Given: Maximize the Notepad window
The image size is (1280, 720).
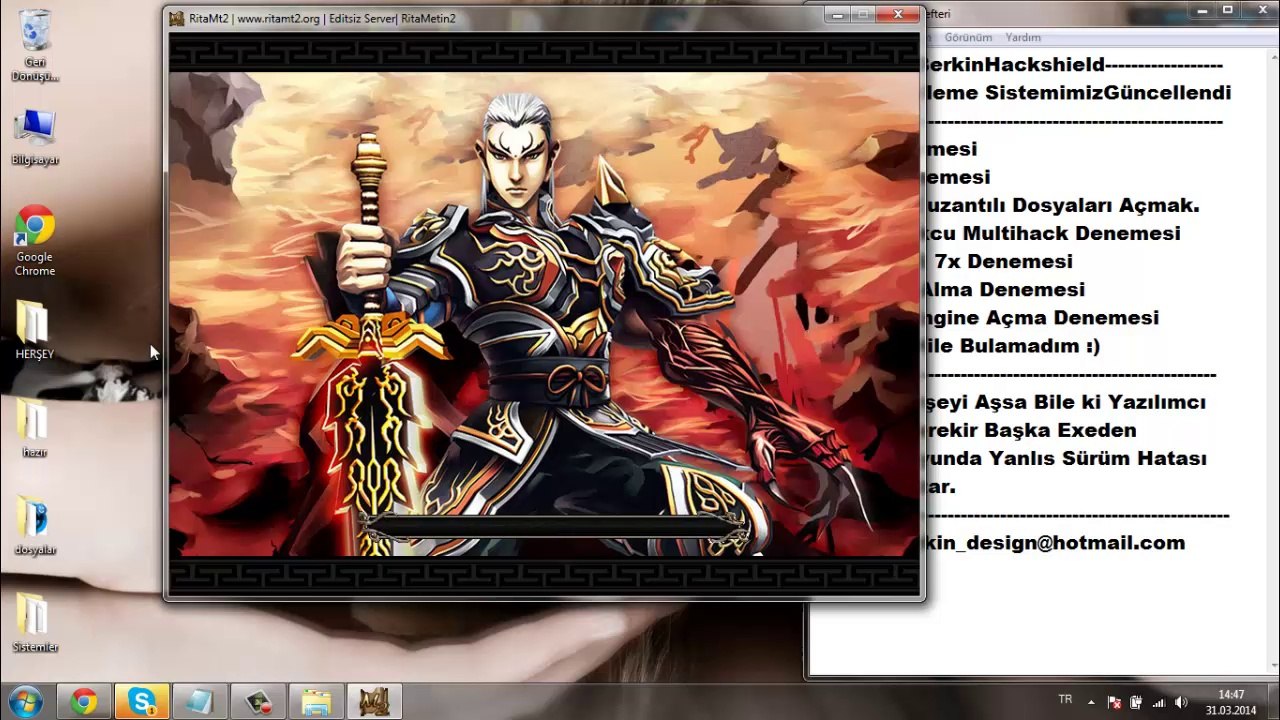Looking at the screenshot, I should pyautogui.click(x=1227, y=10).
